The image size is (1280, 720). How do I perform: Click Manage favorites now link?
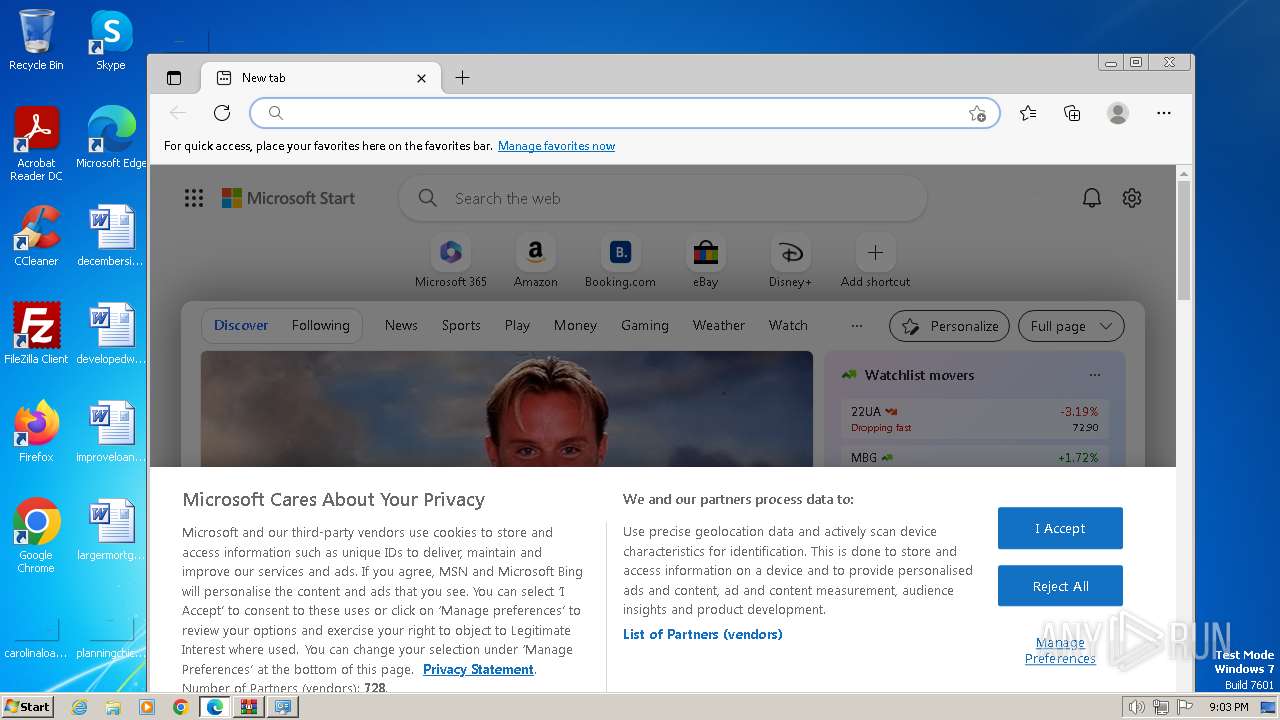(556, 146)
